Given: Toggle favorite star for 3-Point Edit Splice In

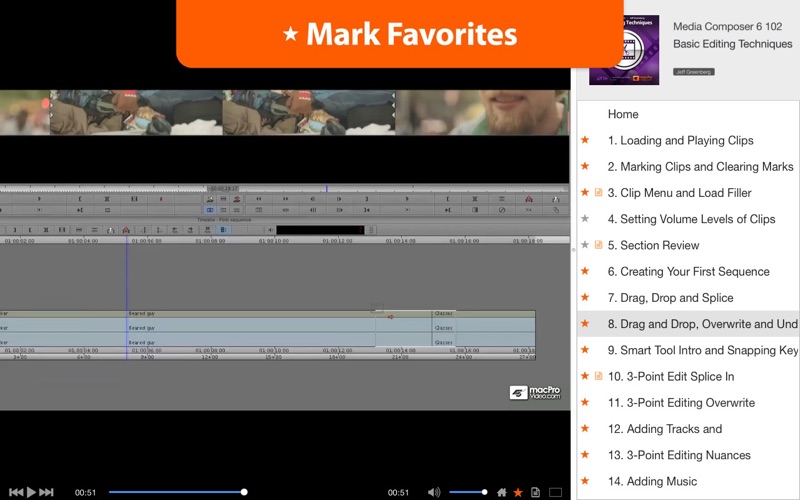Looking at the screenshot, I should pos(585,376).
